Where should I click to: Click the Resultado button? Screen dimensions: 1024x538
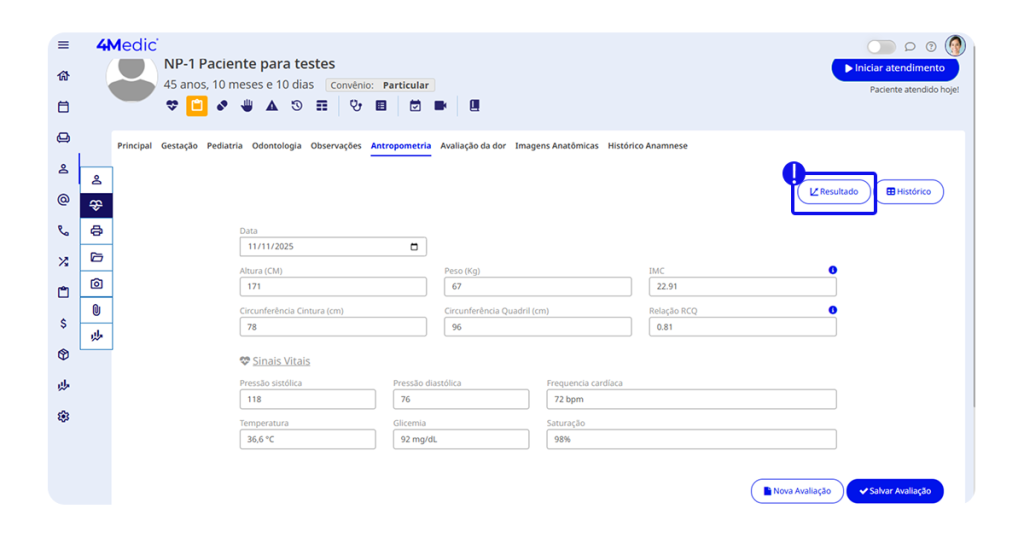pyautogui.click(x=834, y=191)
